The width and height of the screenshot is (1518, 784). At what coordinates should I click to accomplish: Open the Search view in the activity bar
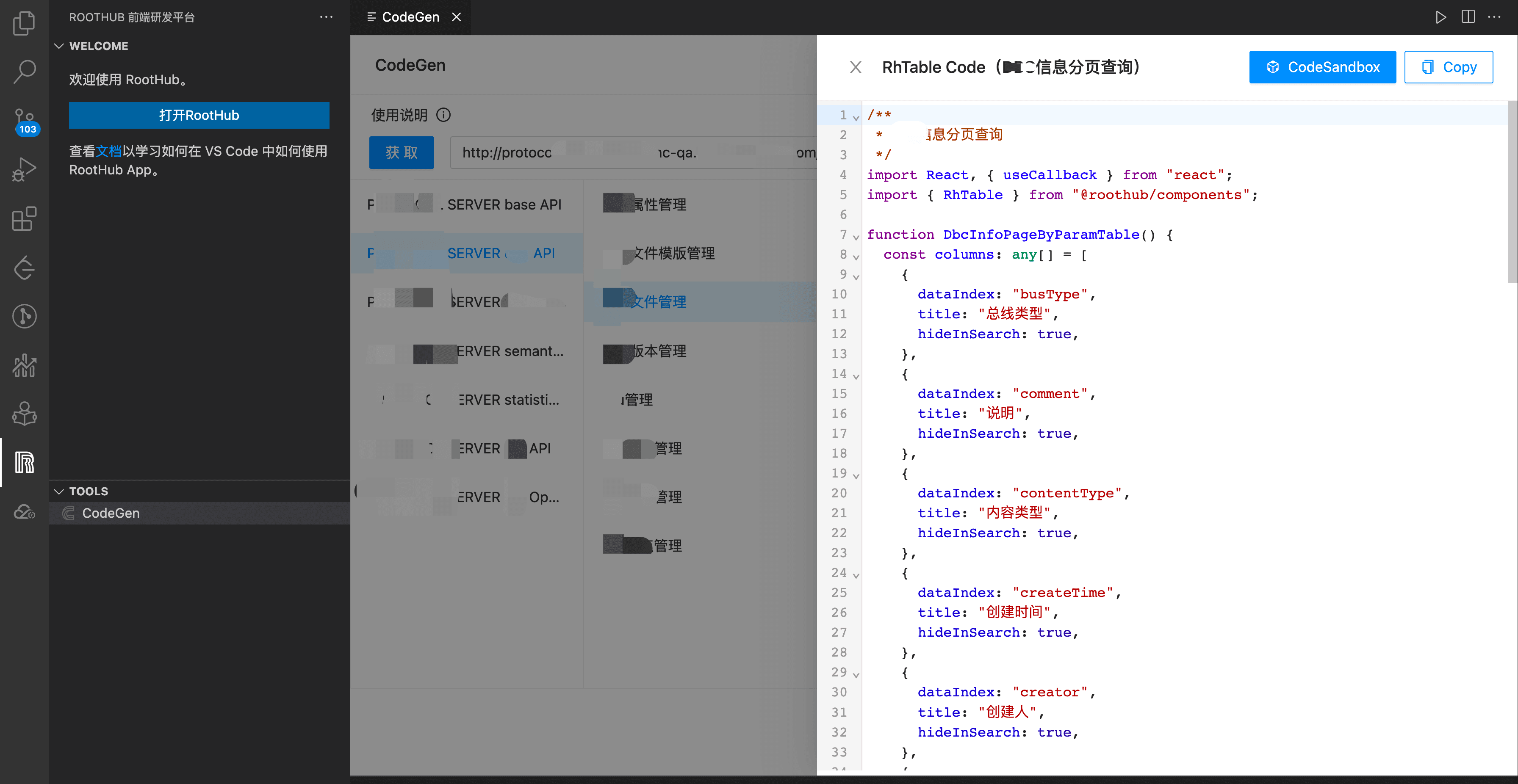(24, 71)
